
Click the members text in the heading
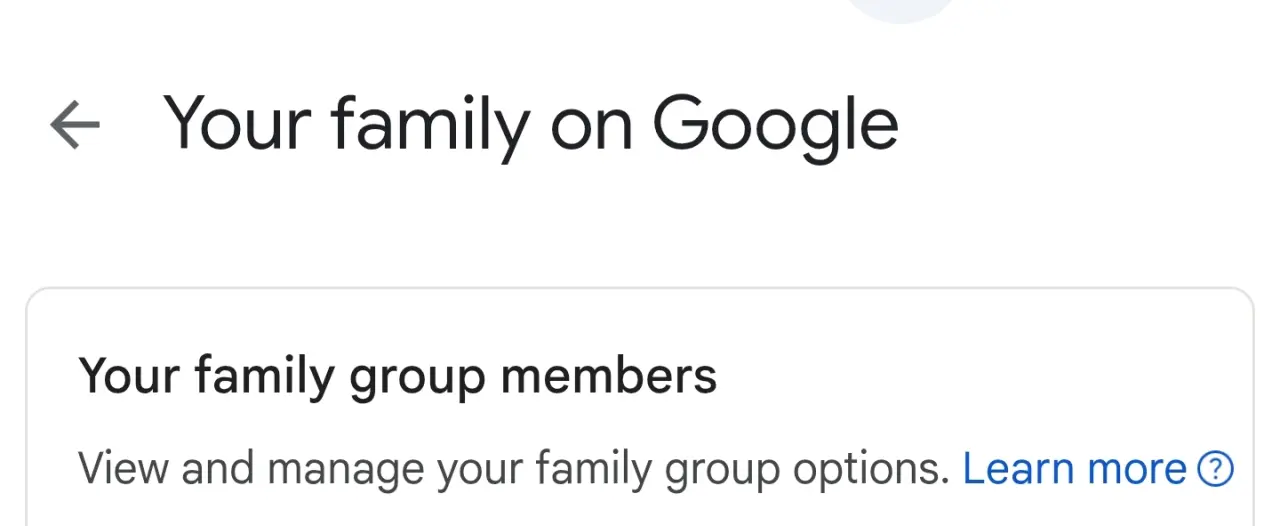tap(608, 376)
